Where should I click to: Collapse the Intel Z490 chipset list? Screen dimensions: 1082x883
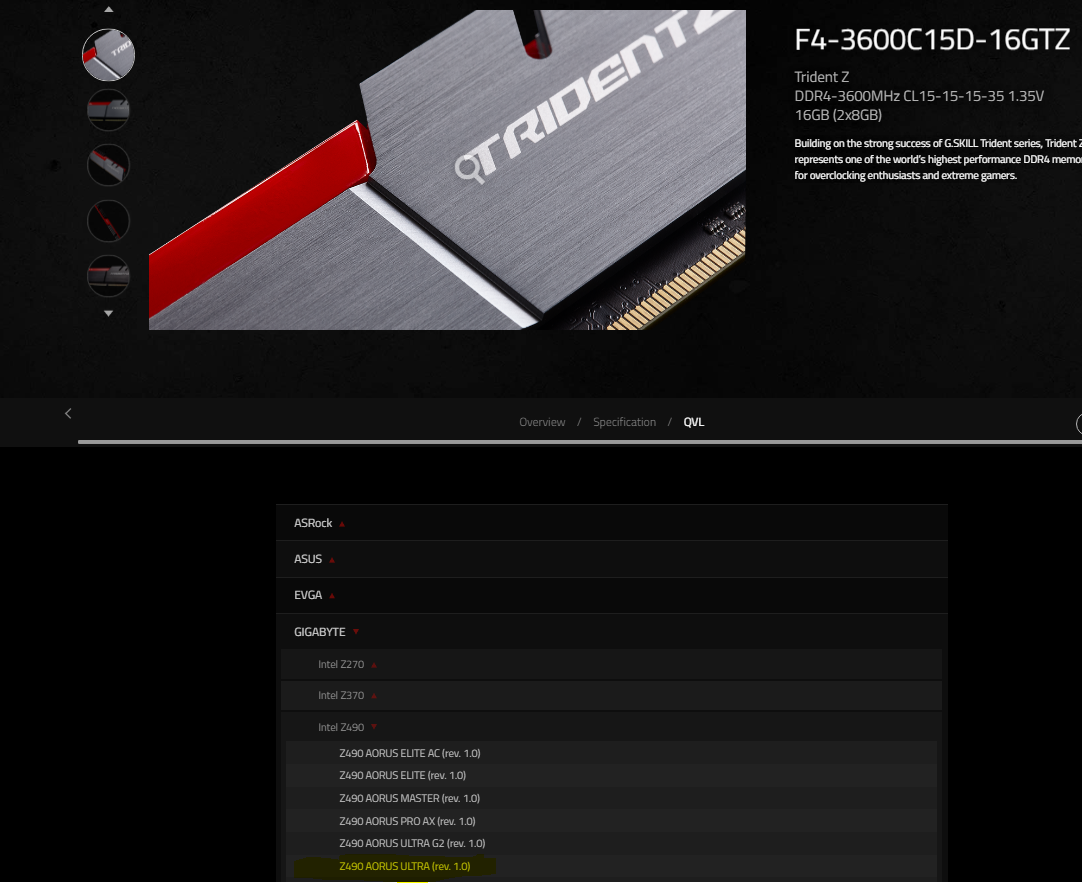click(x=611, y=727)
